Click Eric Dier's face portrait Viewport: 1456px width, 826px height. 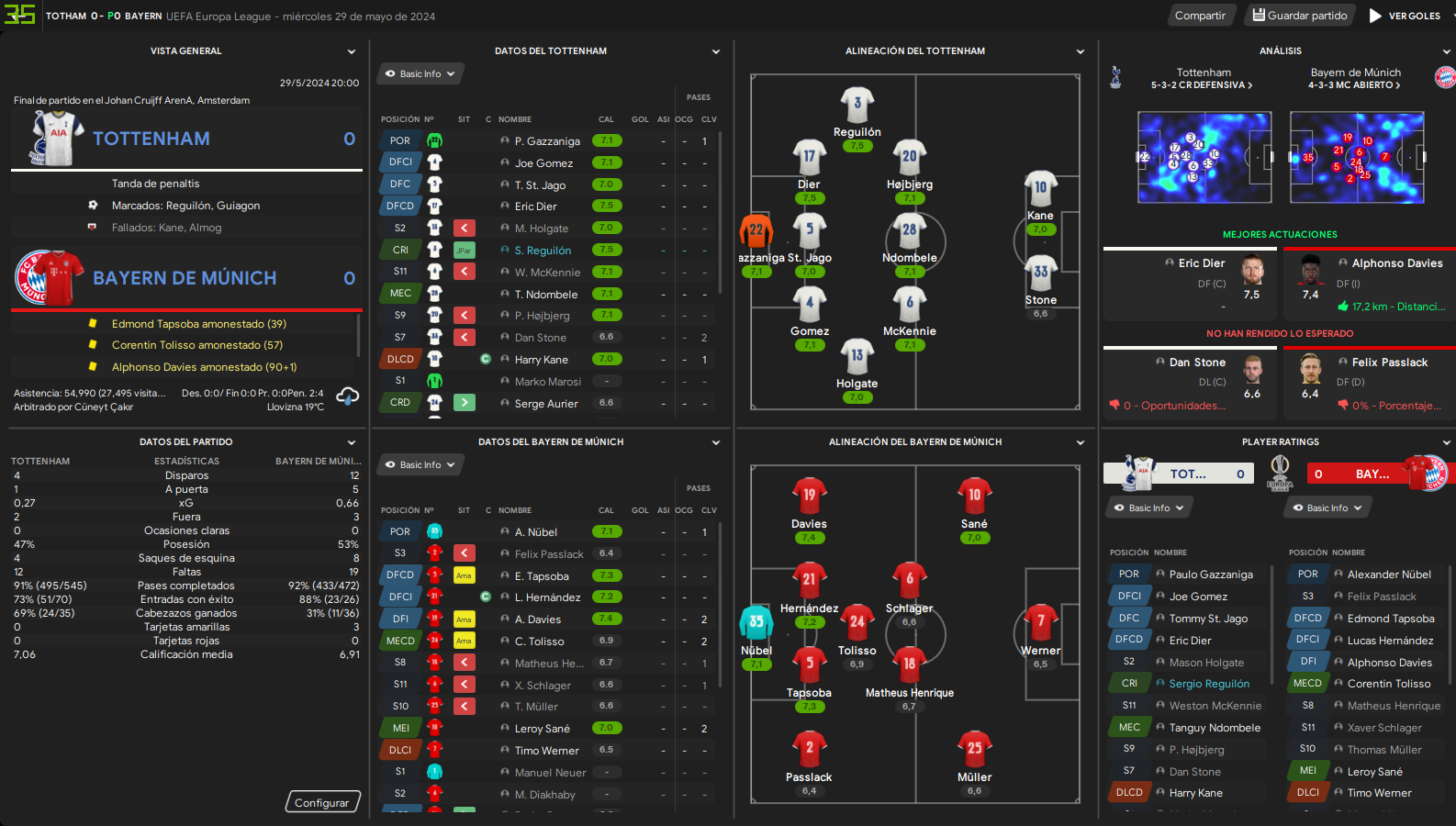click(1252, 270)
